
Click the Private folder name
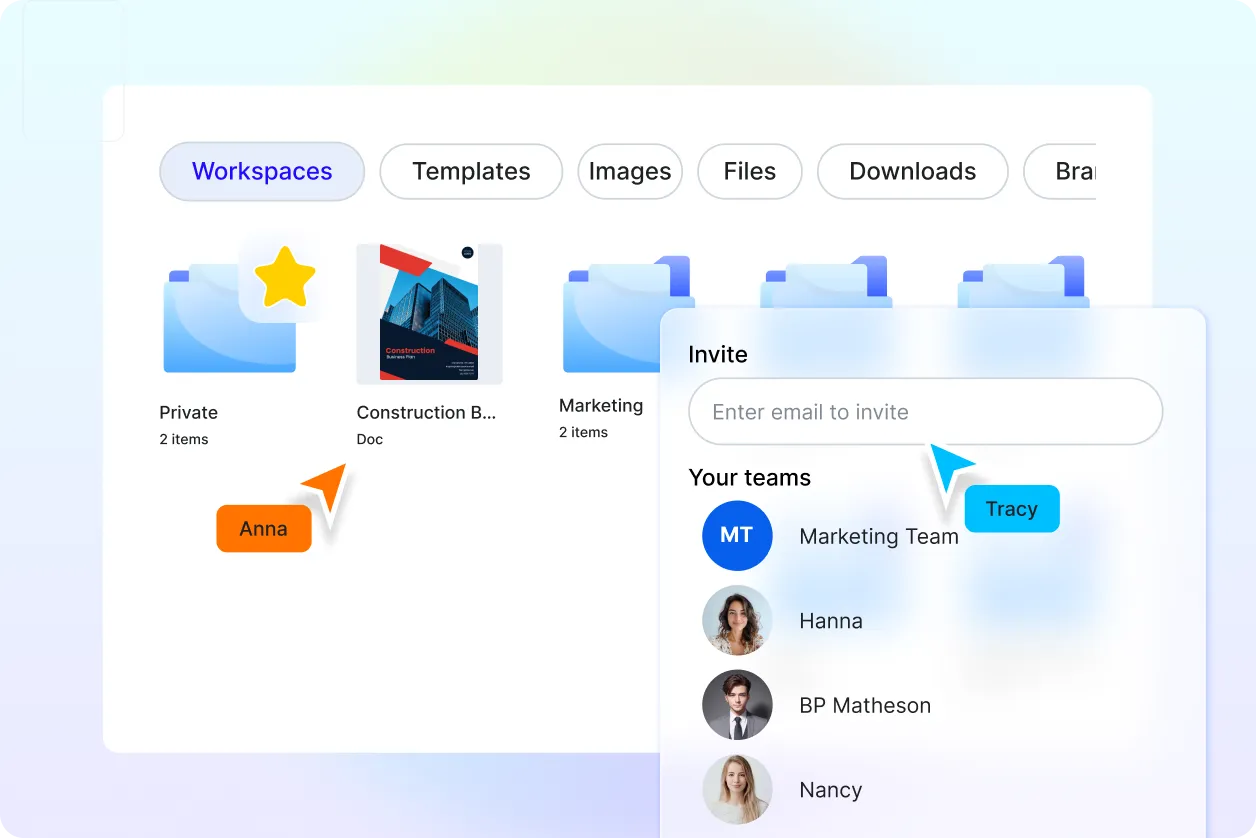pyautogui.click(x=189, y=412)
